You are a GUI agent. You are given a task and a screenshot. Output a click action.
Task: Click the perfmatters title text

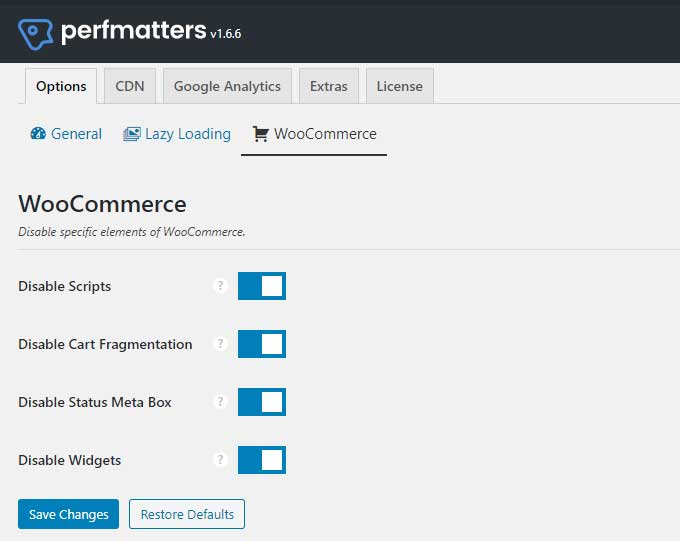pos(134,31)
